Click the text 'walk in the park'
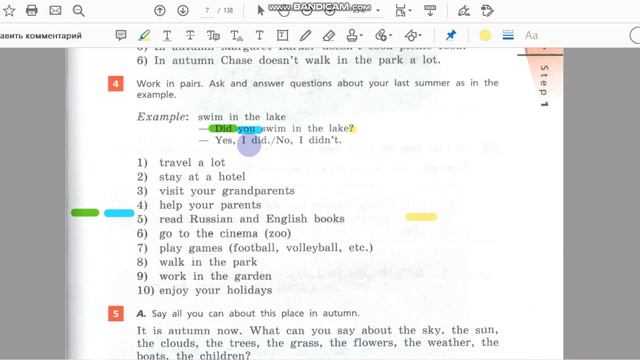Screen dimensions: 640x360 coord(208,262)
